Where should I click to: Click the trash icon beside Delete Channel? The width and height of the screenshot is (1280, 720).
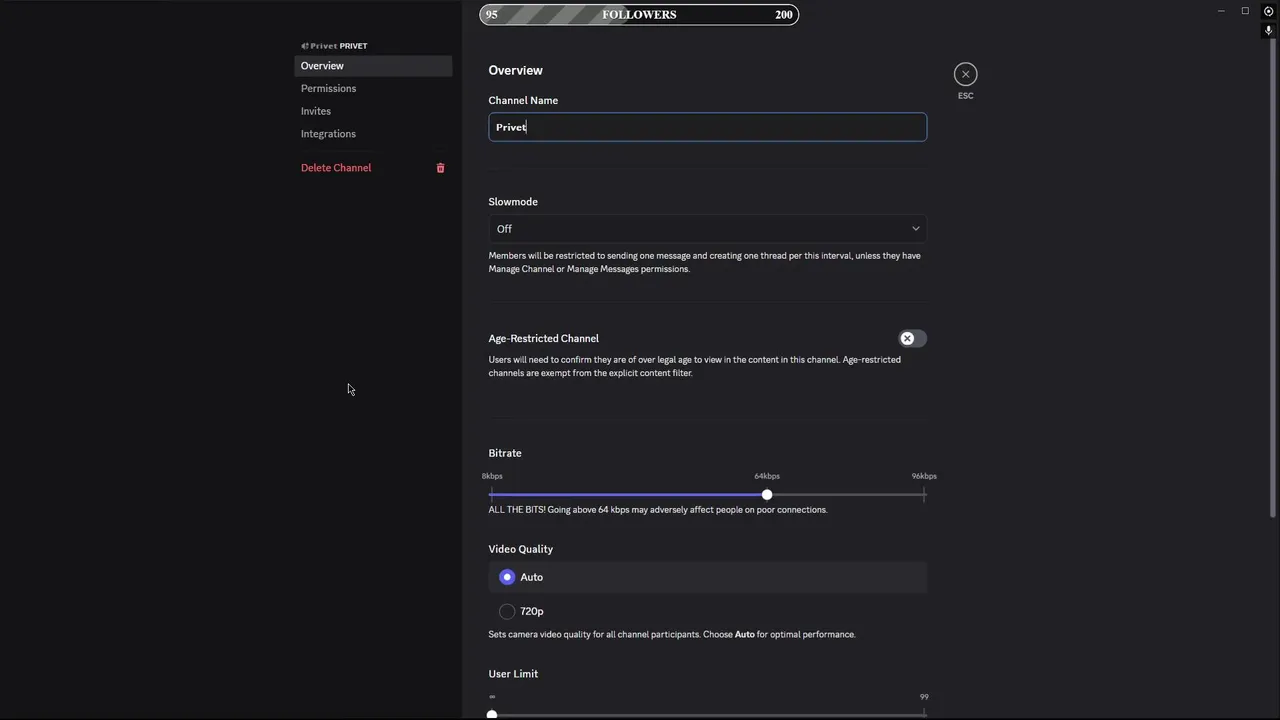[440, 168]
